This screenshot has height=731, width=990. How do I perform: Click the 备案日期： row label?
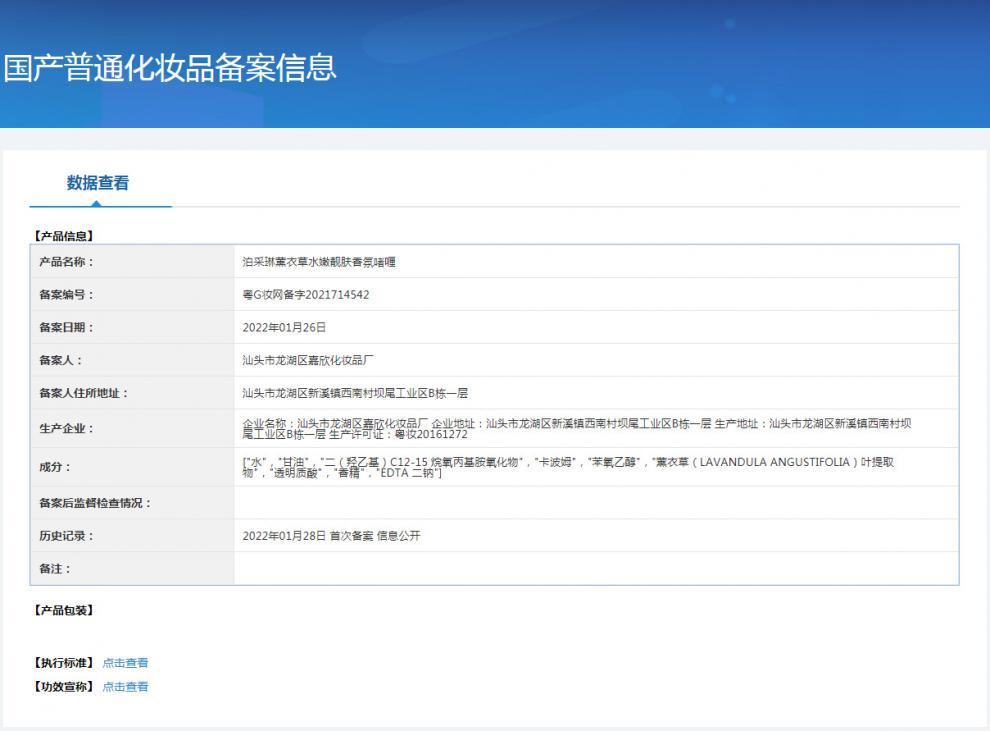(x=66, y=328)
